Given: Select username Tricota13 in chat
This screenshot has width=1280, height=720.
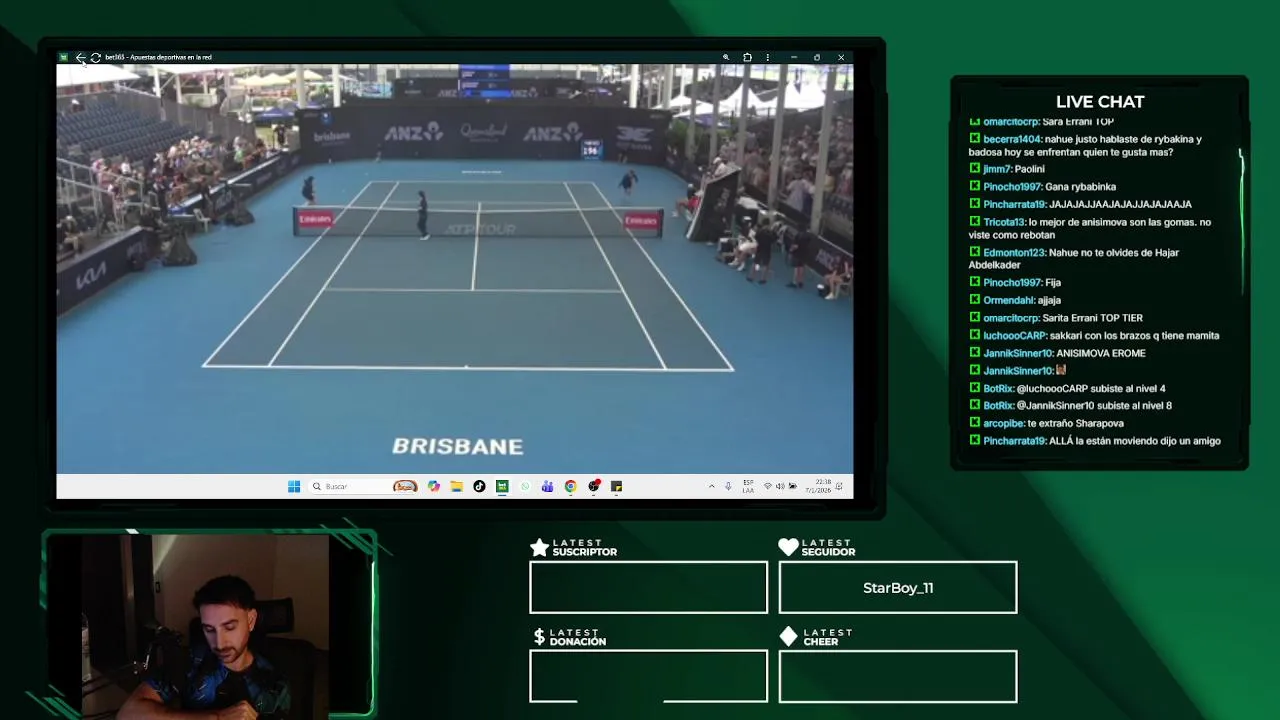Looking at the screenshot, I should click(1004, 222).
